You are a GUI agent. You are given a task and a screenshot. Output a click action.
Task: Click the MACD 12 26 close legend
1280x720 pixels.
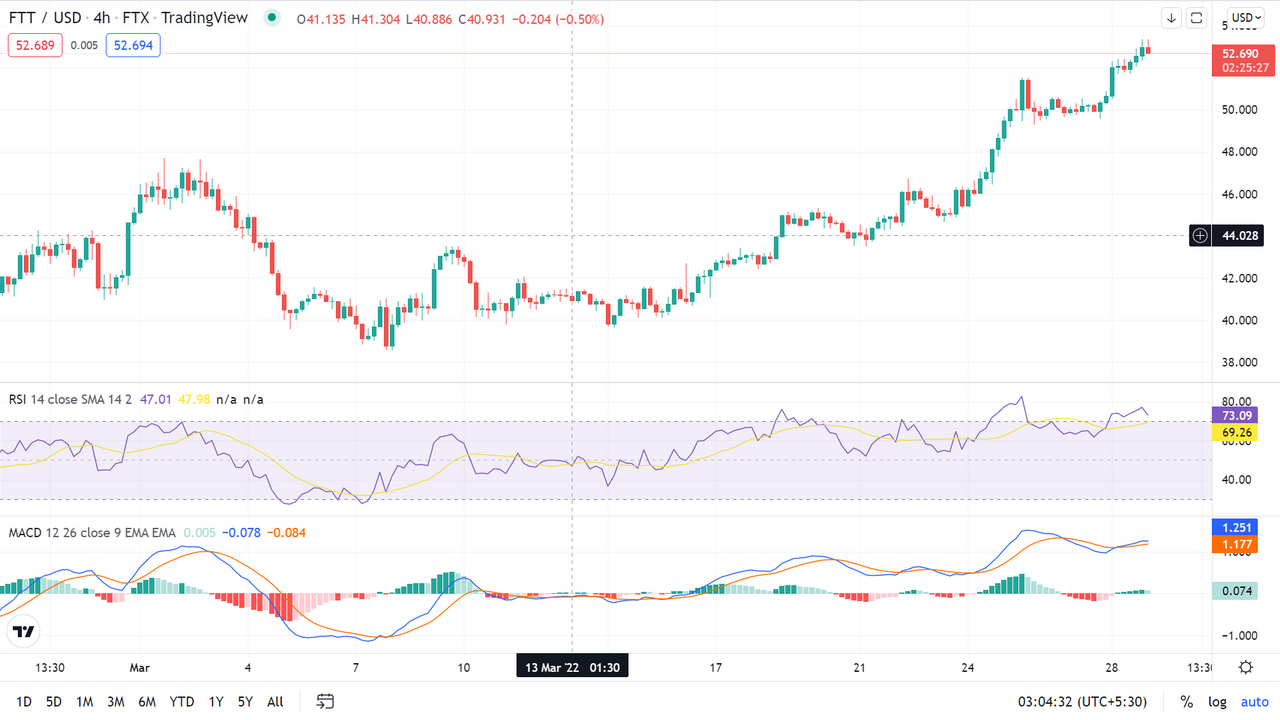[92, 532]
